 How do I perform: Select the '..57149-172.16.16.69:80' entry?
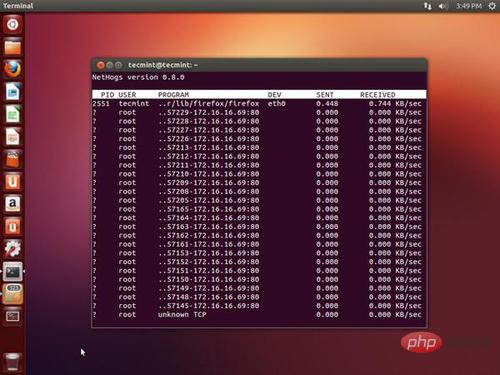209,288
